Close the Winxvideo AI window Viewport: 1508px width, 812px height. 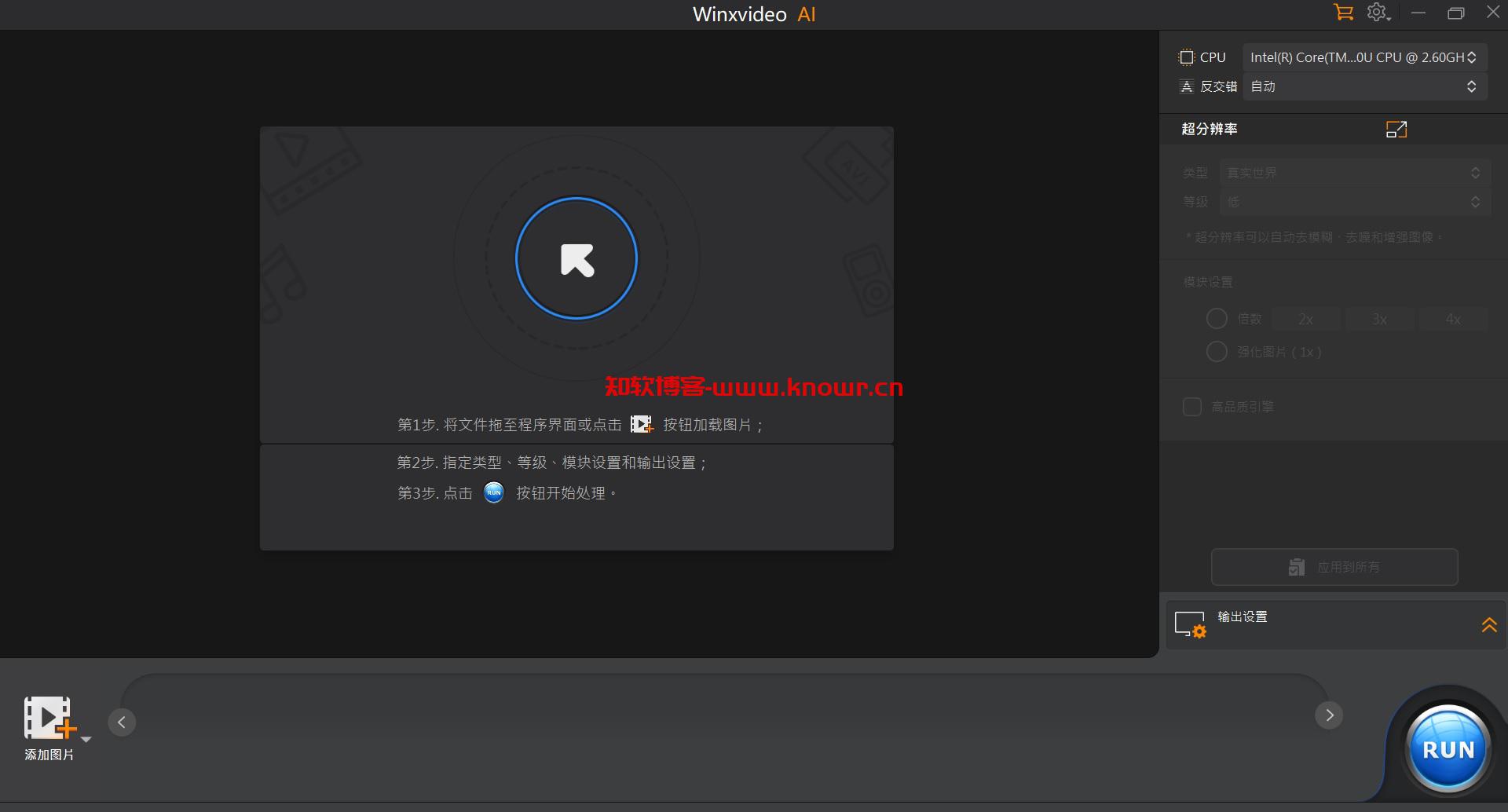coord(1493,12)
